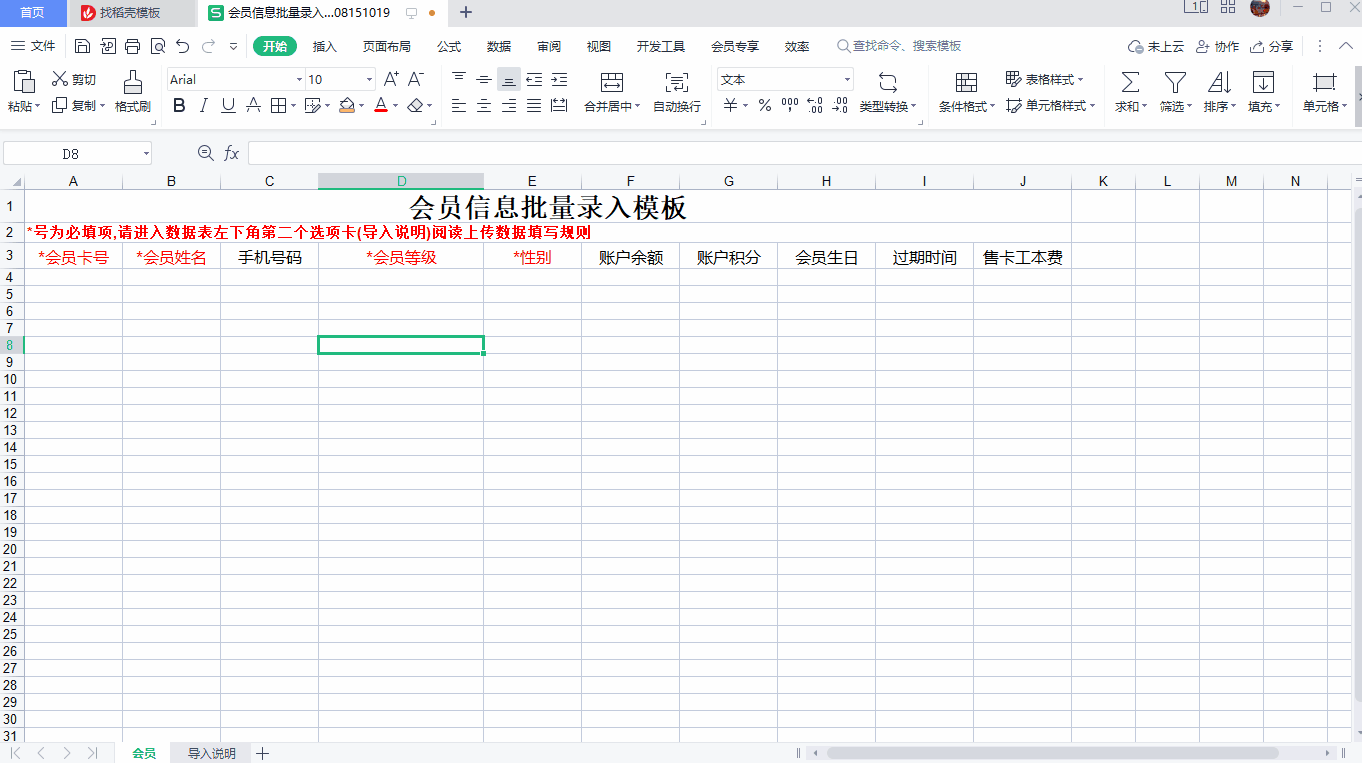Screen dimensions: 1362x763
Task: Click the AutoSum icon
Action: click(x=1128, y=90)
